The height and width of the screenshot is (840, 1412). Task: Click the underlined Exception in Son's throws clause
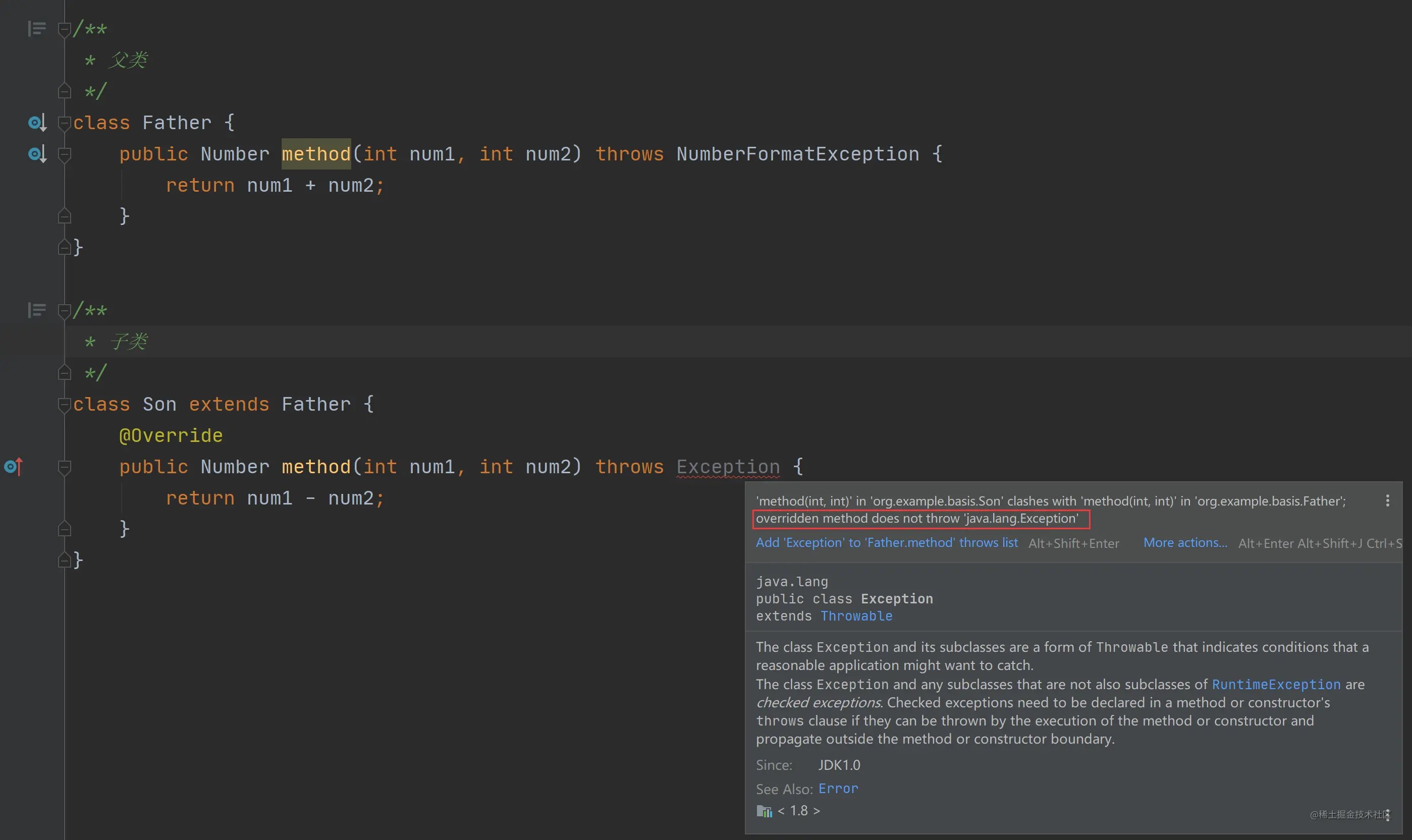click(x=728, y=467)
